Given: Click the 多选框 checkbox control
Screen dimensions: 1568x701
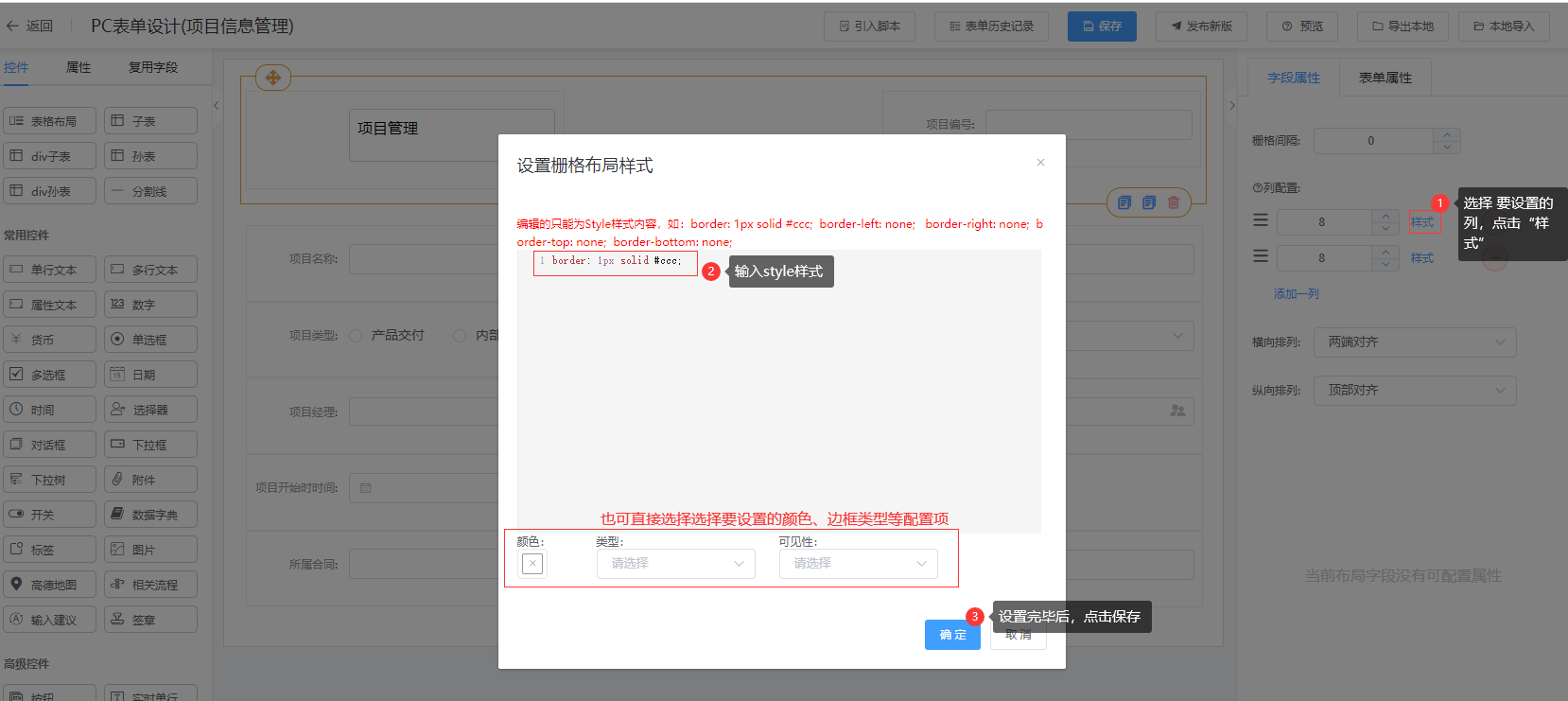Looking at the screenshot, I should (x=49, y=375).
